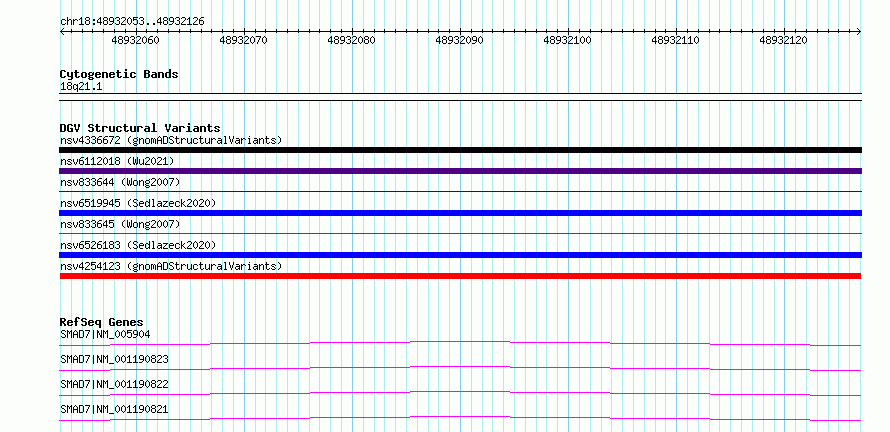890x432 pixels.
Task: Select the blue nsv6526183 variant bar
Action: [460, 255]
